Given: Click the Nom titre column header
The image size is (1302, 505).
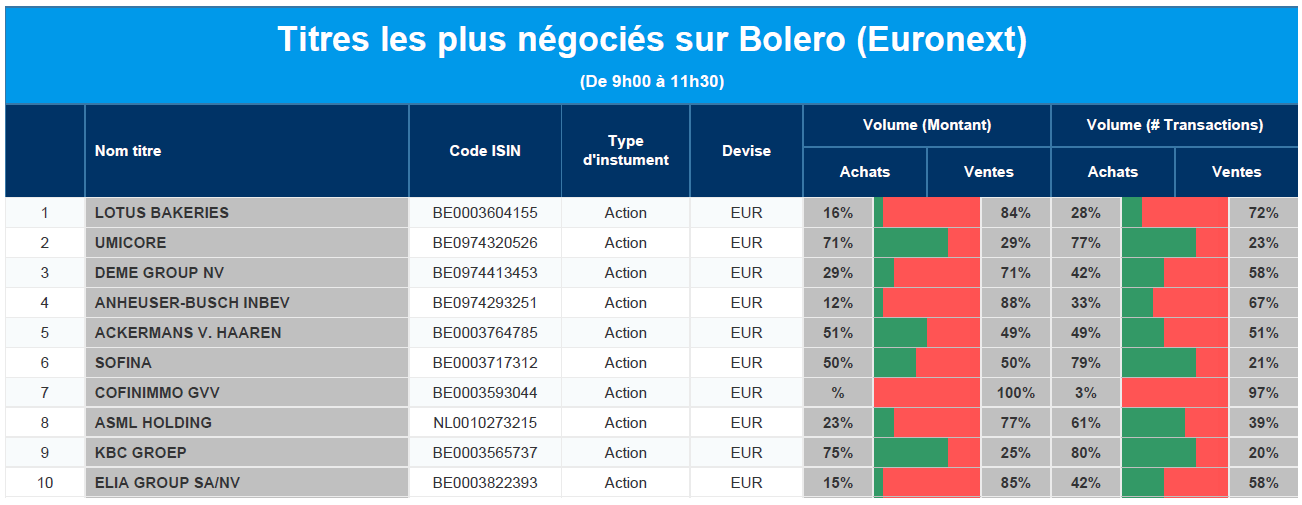Looking at the screenshot, I should coord(128,151).
